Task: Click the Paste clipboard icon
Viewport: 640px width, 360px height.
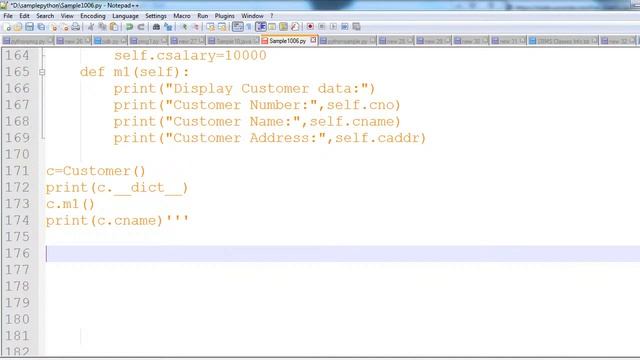Action: 114,27
